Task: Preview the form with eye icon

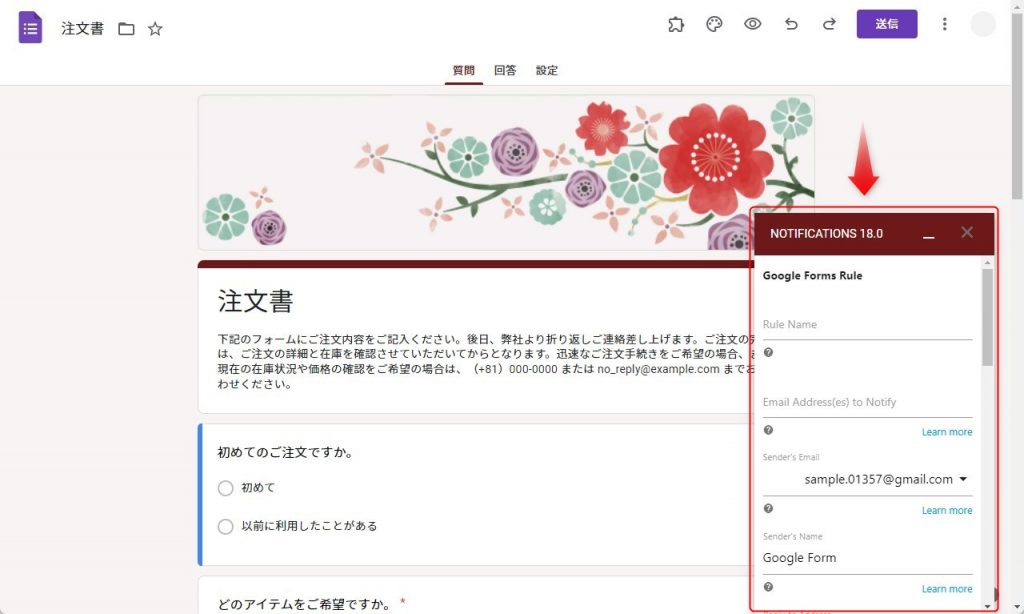Action: point(752,24)
